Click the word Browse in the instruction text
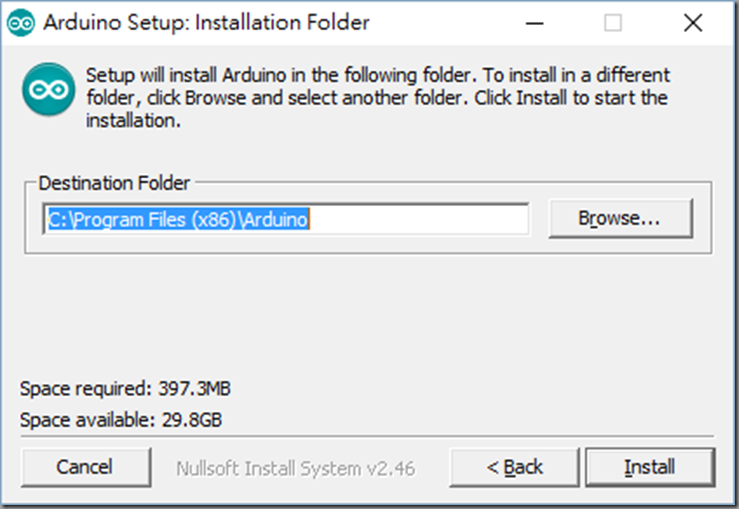 coord(215,98)
